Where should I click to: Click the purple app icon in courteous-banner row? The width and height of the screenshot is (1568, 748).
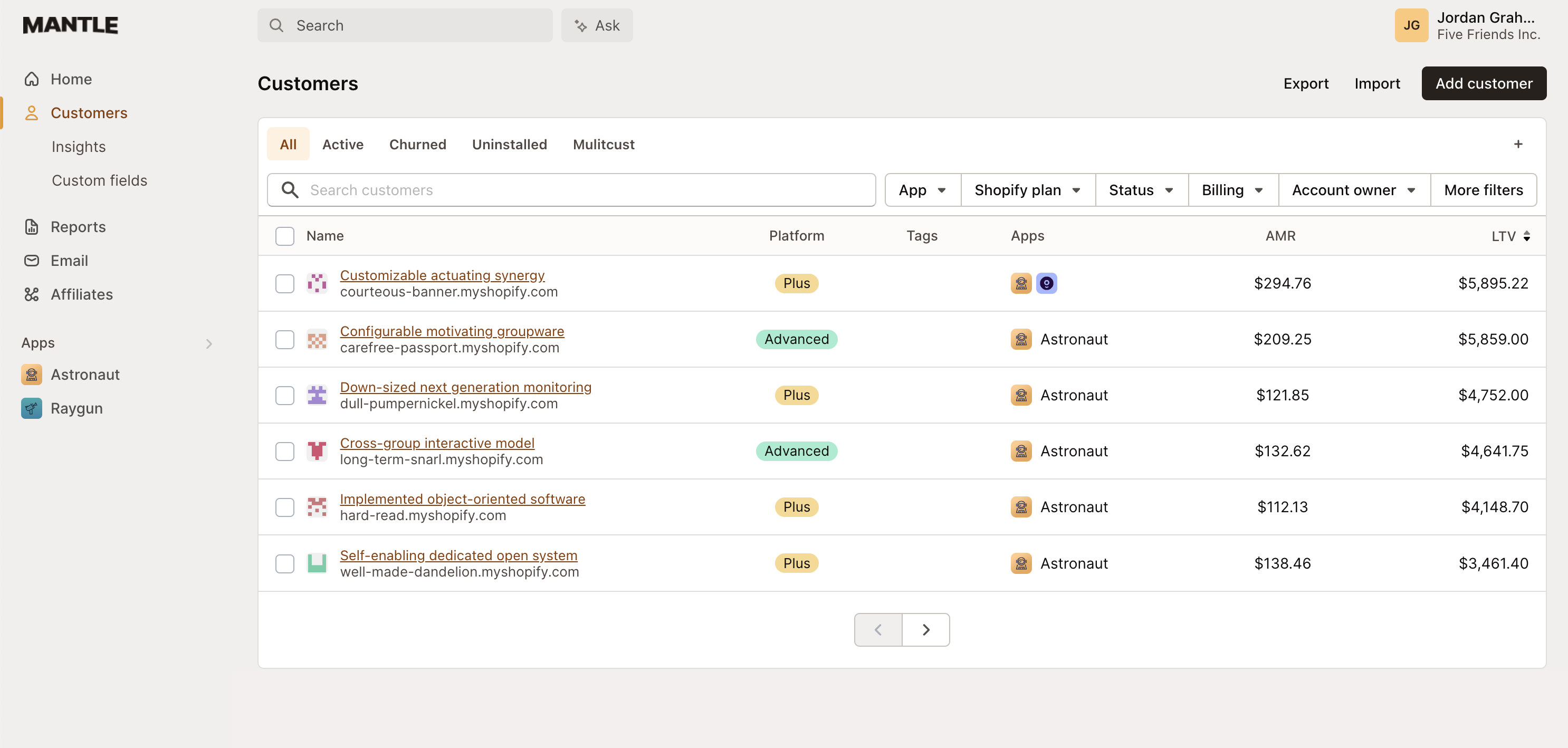1046,283
